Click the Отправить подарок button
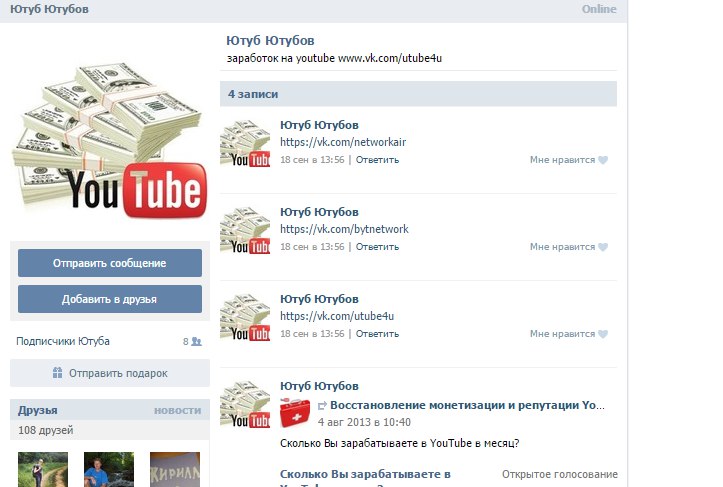This screenshot has height=487, width=723. [110, 373]
